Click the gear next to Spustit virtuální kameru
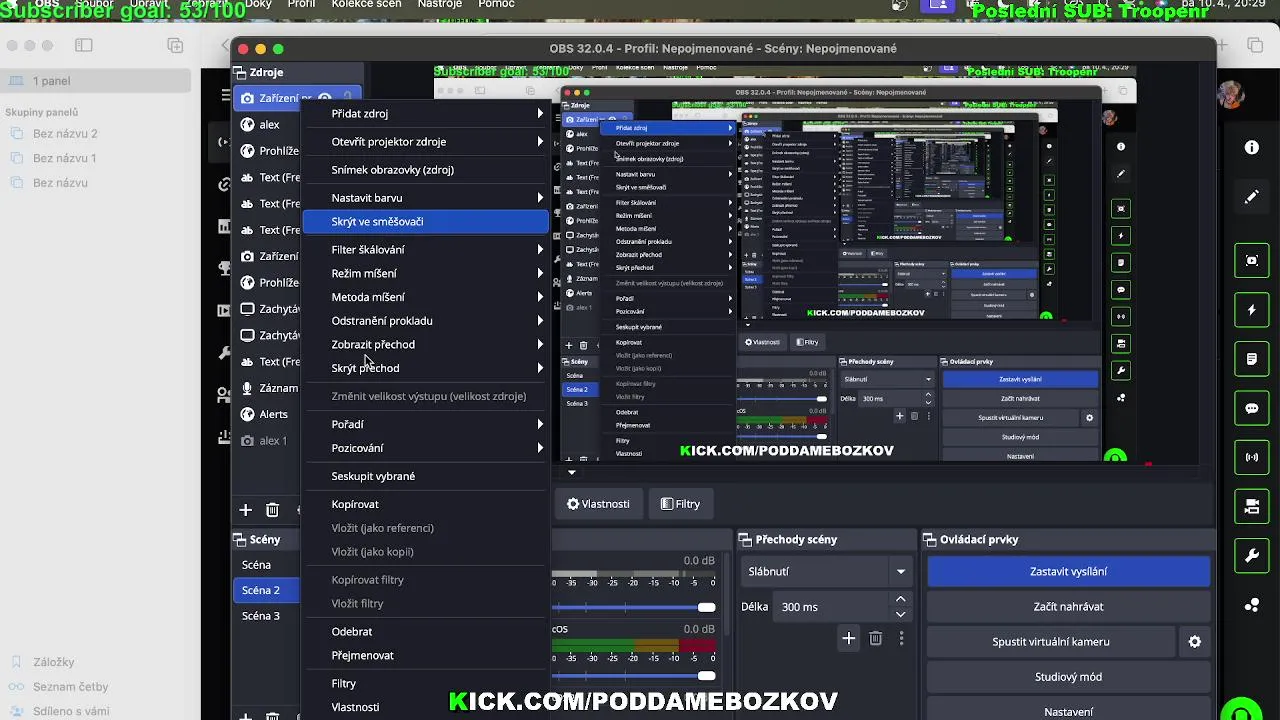The image size is (1280, 720). pyautogui.click(x=1194, y=642)
